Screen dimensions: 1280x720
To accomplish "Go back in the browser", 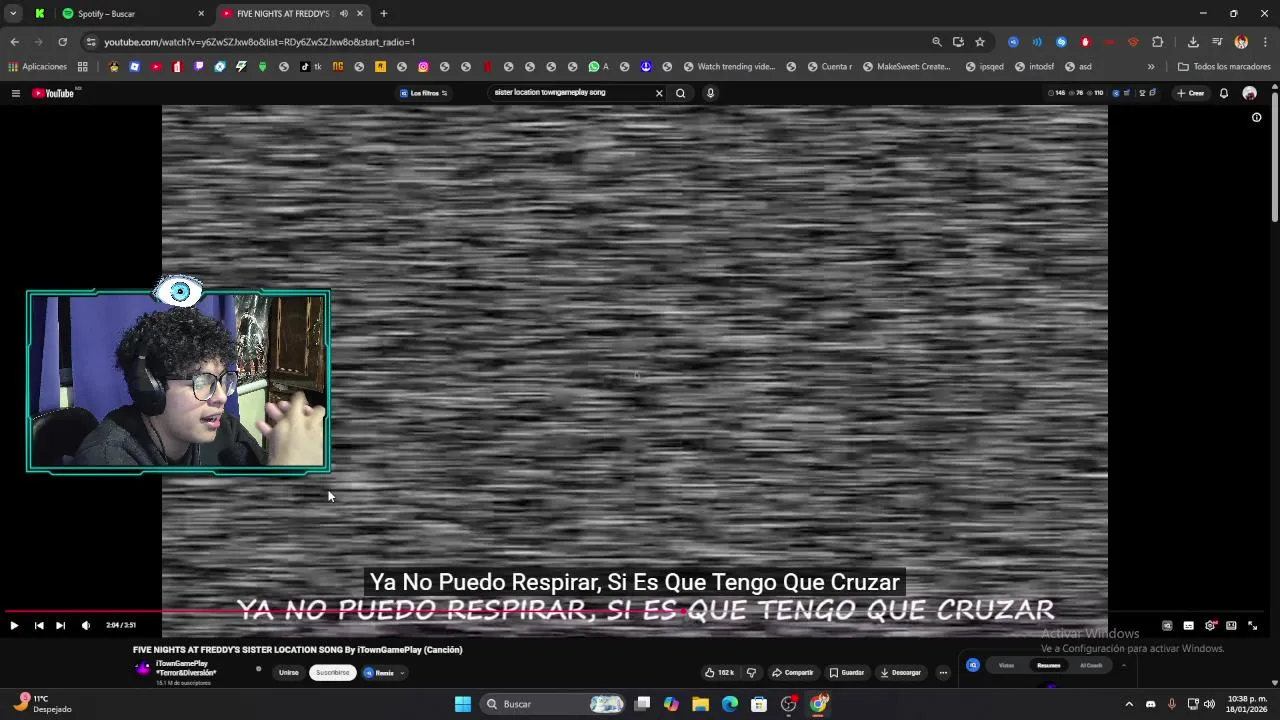I will pos(14,42).
